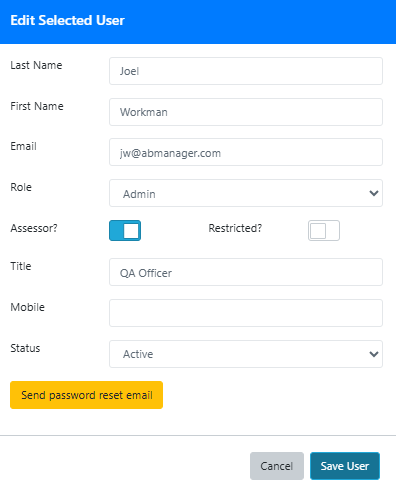The width and height of the screenshot is (396, 491).
Task: Enable the Restricted toggle switch
Action: [x=324, y=230]
